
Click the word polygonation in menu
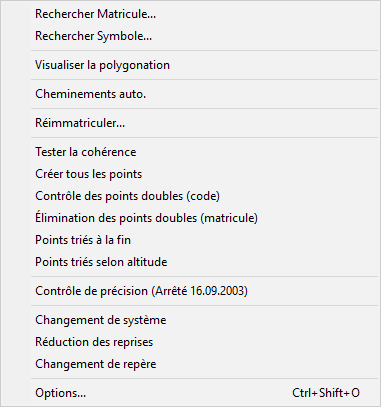click(x=135, y=66)
